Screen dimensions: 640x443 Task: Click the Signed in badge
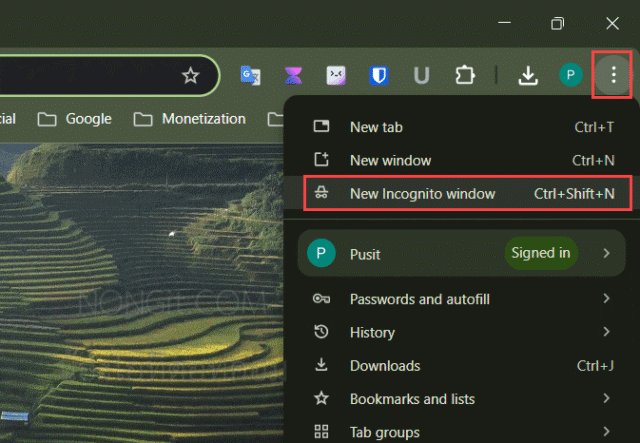pyautogui.click(x=541, y=253)
